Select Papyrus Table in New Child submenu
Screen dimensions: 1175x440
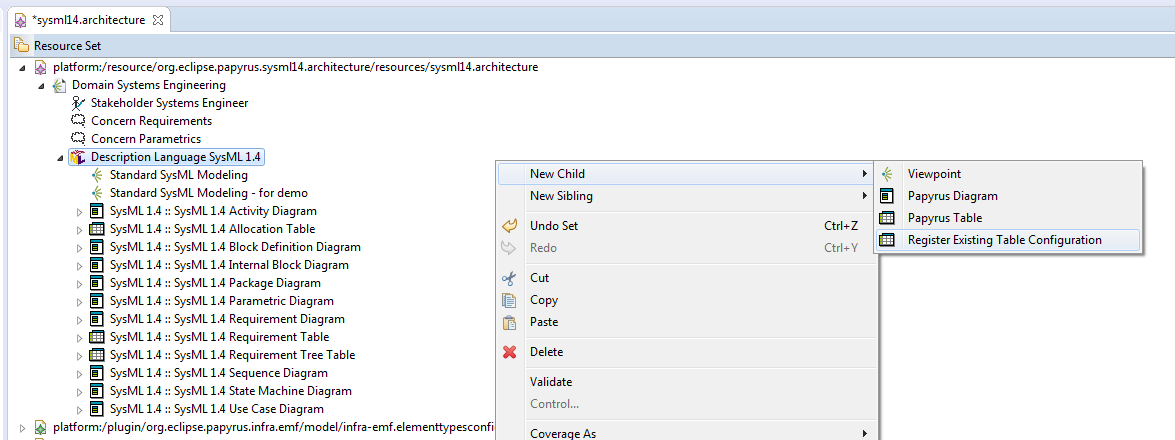tap(1007, 218)
